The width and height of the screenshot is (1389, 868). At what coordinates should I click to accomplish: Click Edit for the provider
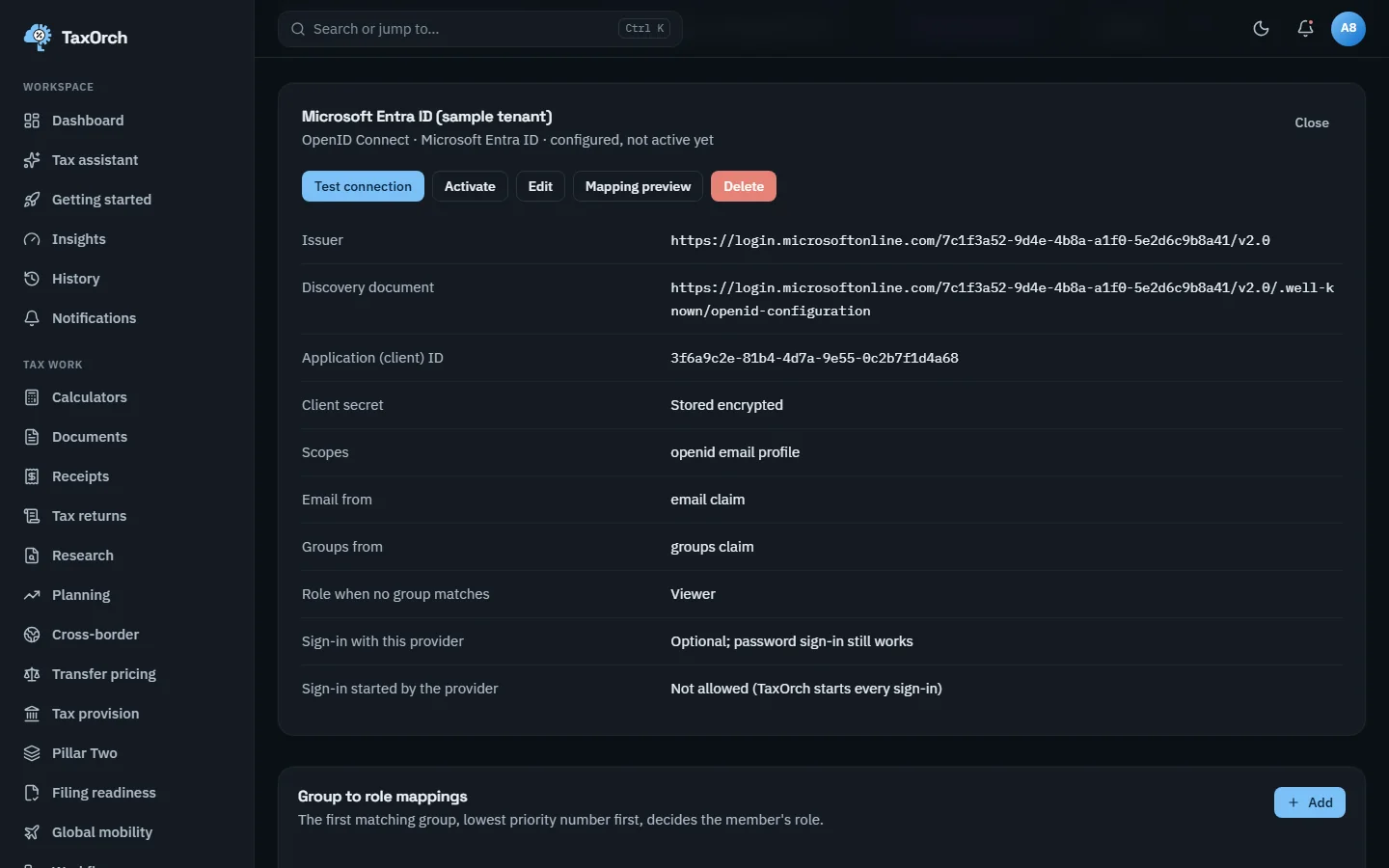pyautogui.click(x=540, y=186)
